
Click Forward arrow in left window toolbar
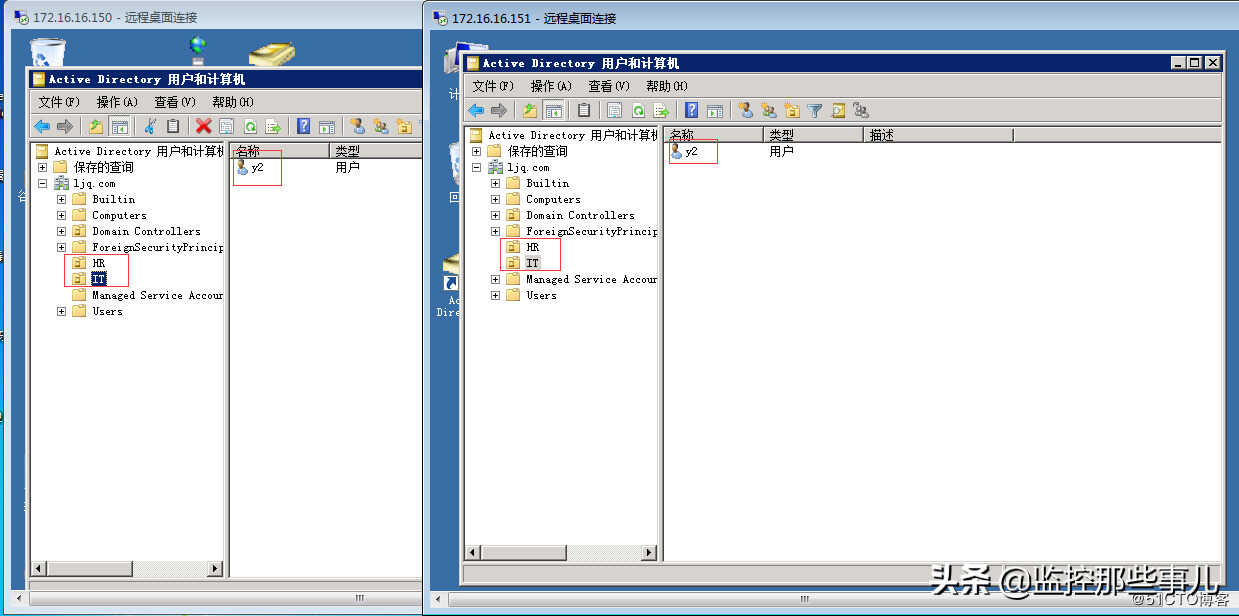click(65, 126)
